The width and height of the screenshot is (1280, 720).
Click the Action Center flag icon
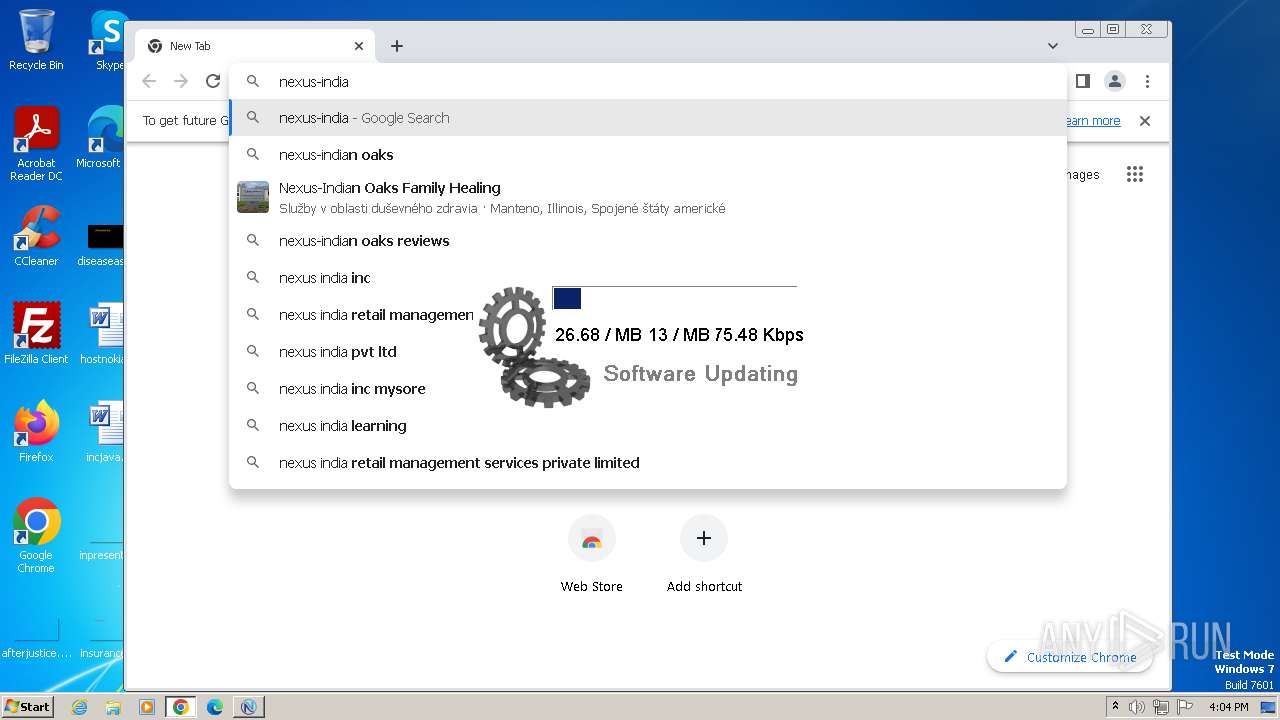[x=1184, y=707]
